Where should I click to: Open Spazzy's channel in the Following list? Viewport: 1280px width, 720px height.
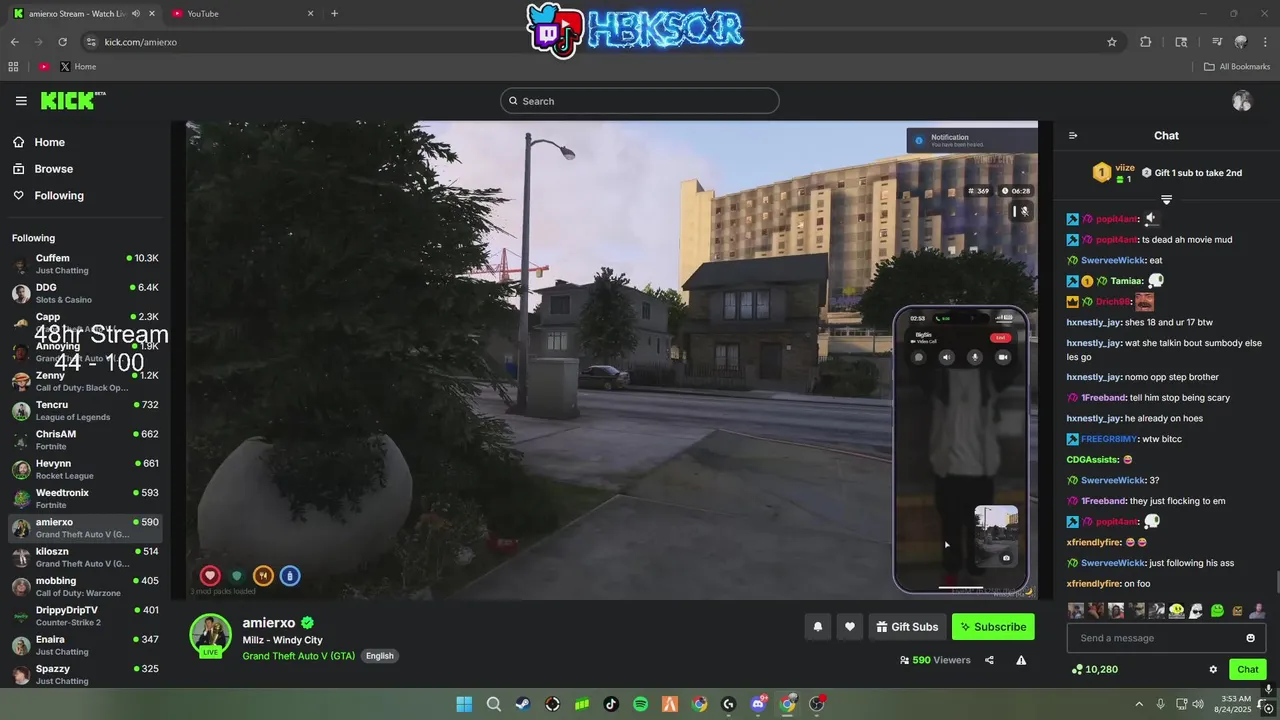[85, 674]
